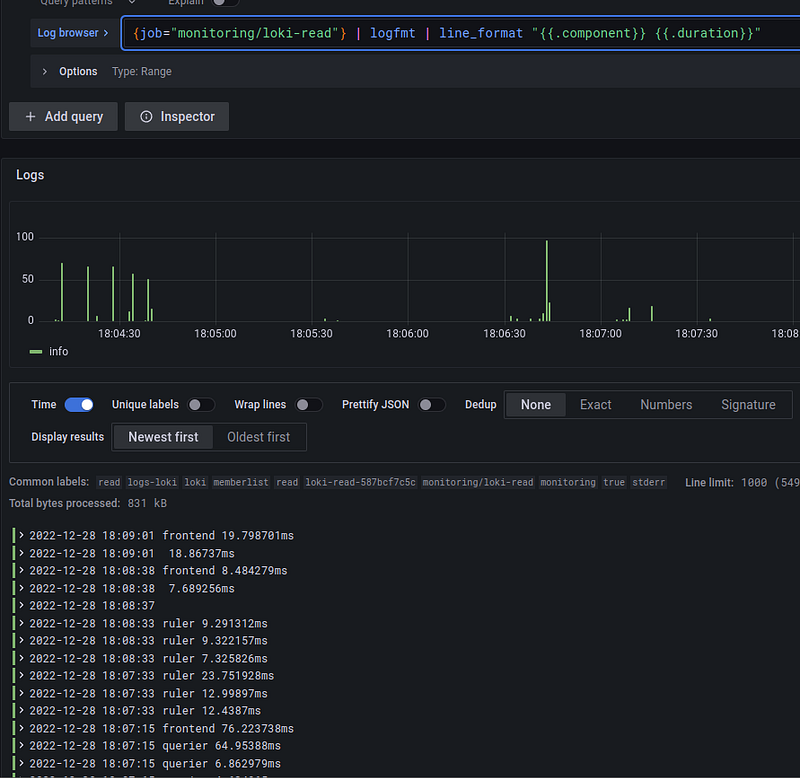Choose Numbers dedup mode

click(x=666, y=405)
